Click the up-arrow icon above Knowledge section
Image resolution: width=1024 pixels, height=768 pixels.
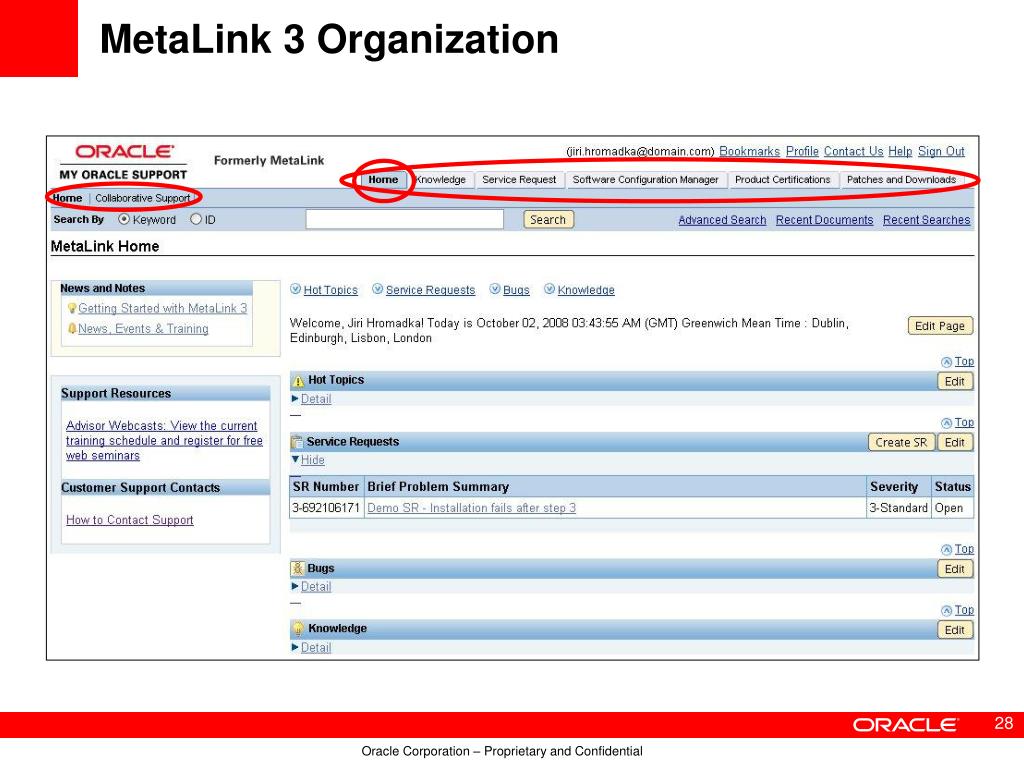[x=946, y=611]
